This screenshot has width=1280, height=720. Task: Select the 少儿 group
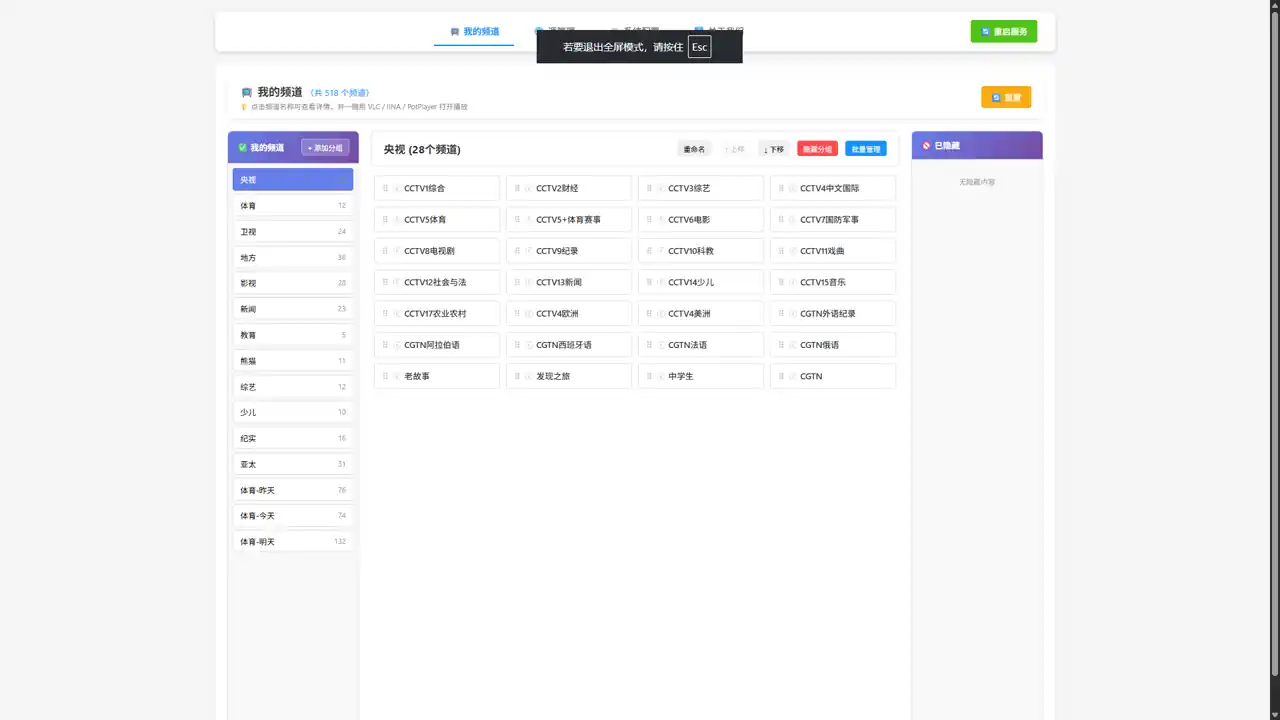[293, 412]
